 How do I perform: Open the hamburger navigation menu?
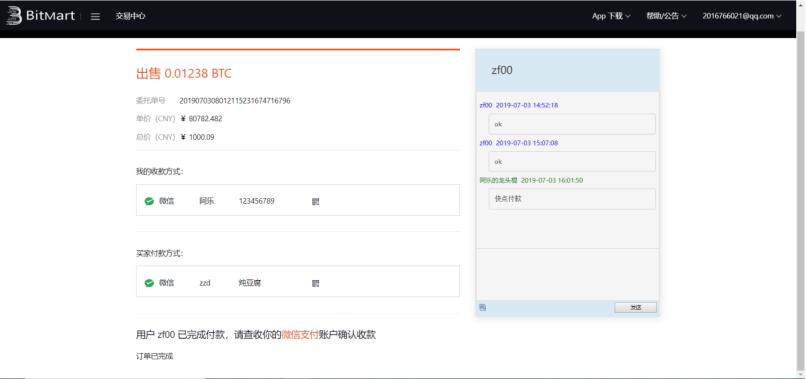tap(95, 16)
